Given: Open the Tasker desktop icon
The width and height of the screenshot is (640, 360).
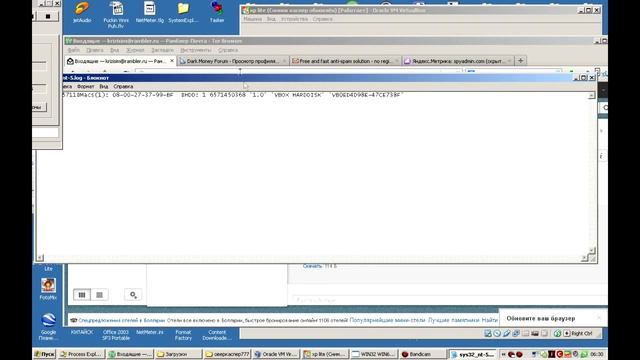Looking at the screenshot, I should coord(217,12).
